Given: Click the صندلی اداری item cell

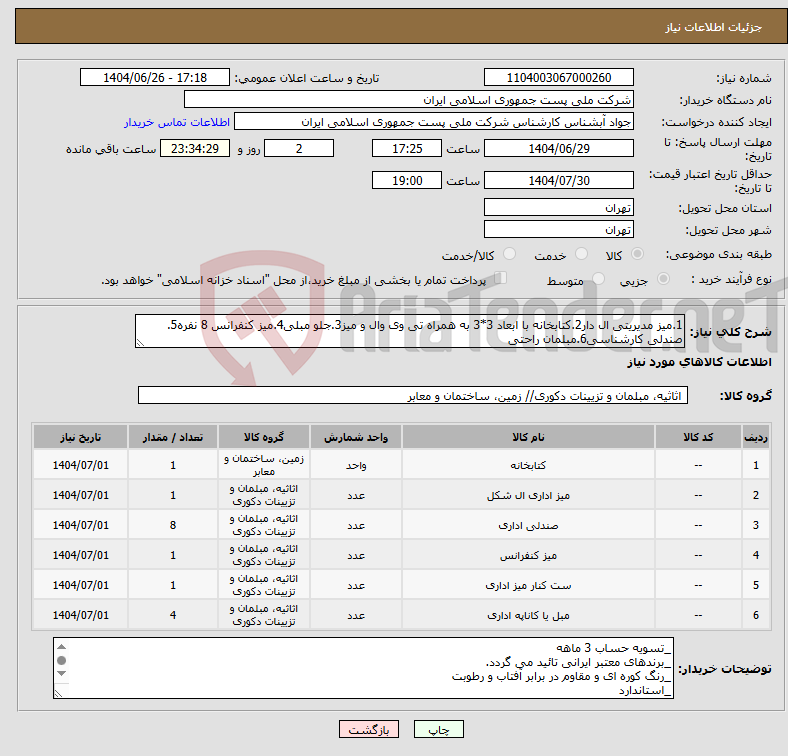Looking at the screenshot, I should (528, 525).
